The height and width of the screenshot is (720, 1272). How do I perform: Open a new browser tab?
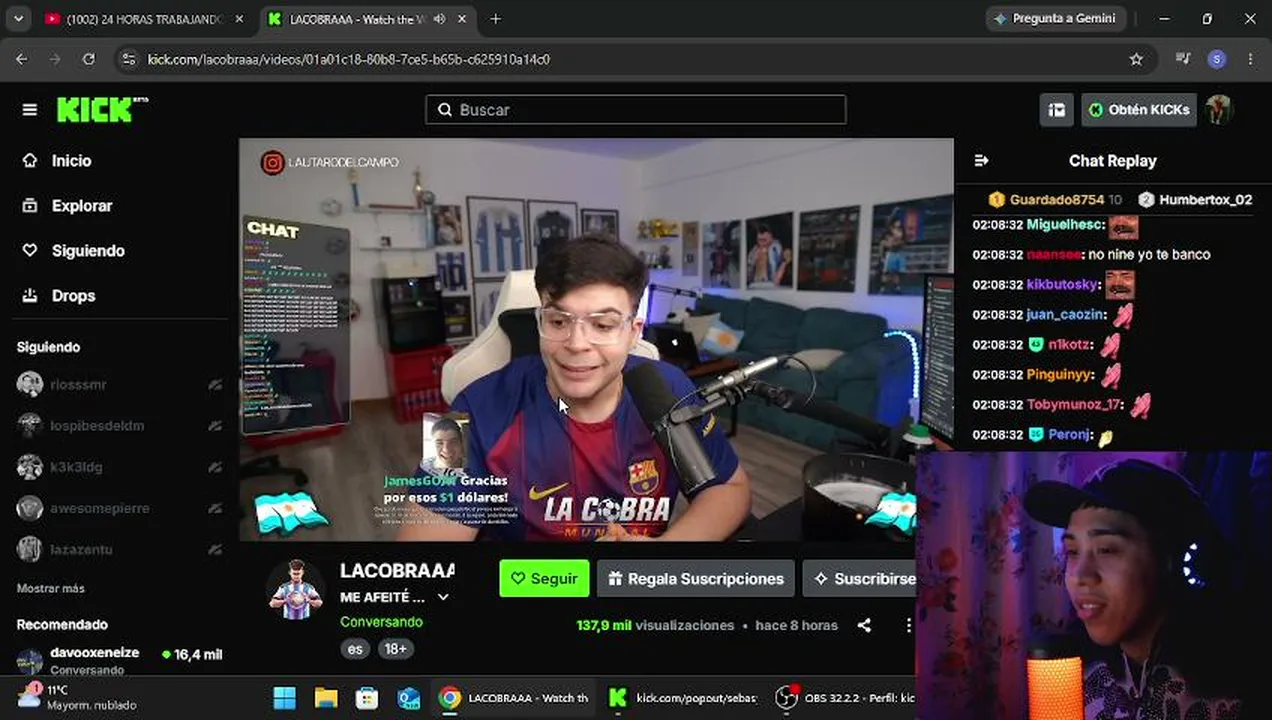coord(495,19)
